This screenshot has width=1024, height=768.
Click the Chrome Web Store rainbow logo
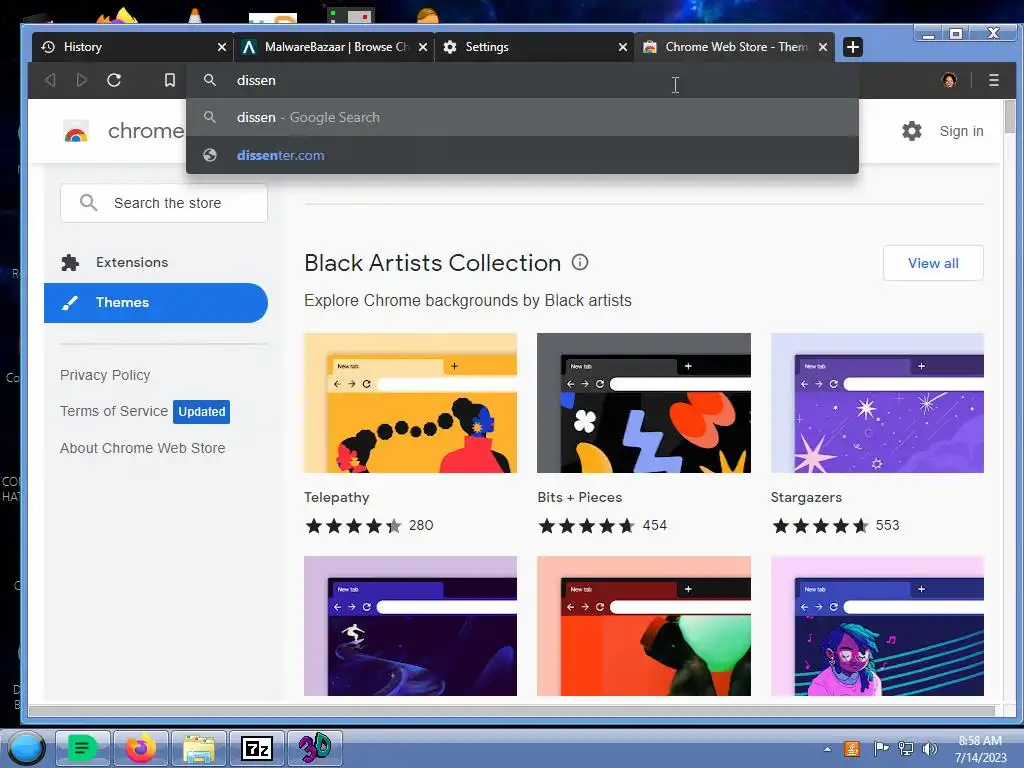tap(76, 132)
